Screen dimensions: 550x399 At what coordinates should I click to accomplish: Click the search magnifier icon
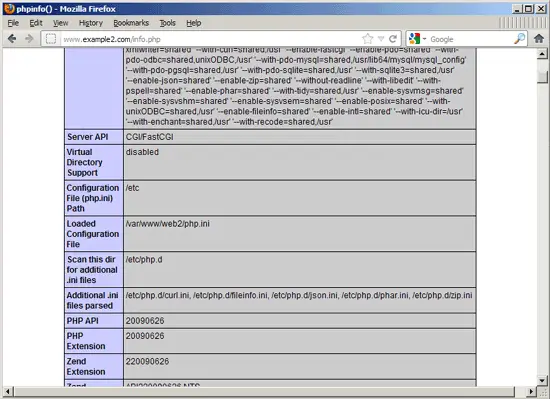coord(519,39)
